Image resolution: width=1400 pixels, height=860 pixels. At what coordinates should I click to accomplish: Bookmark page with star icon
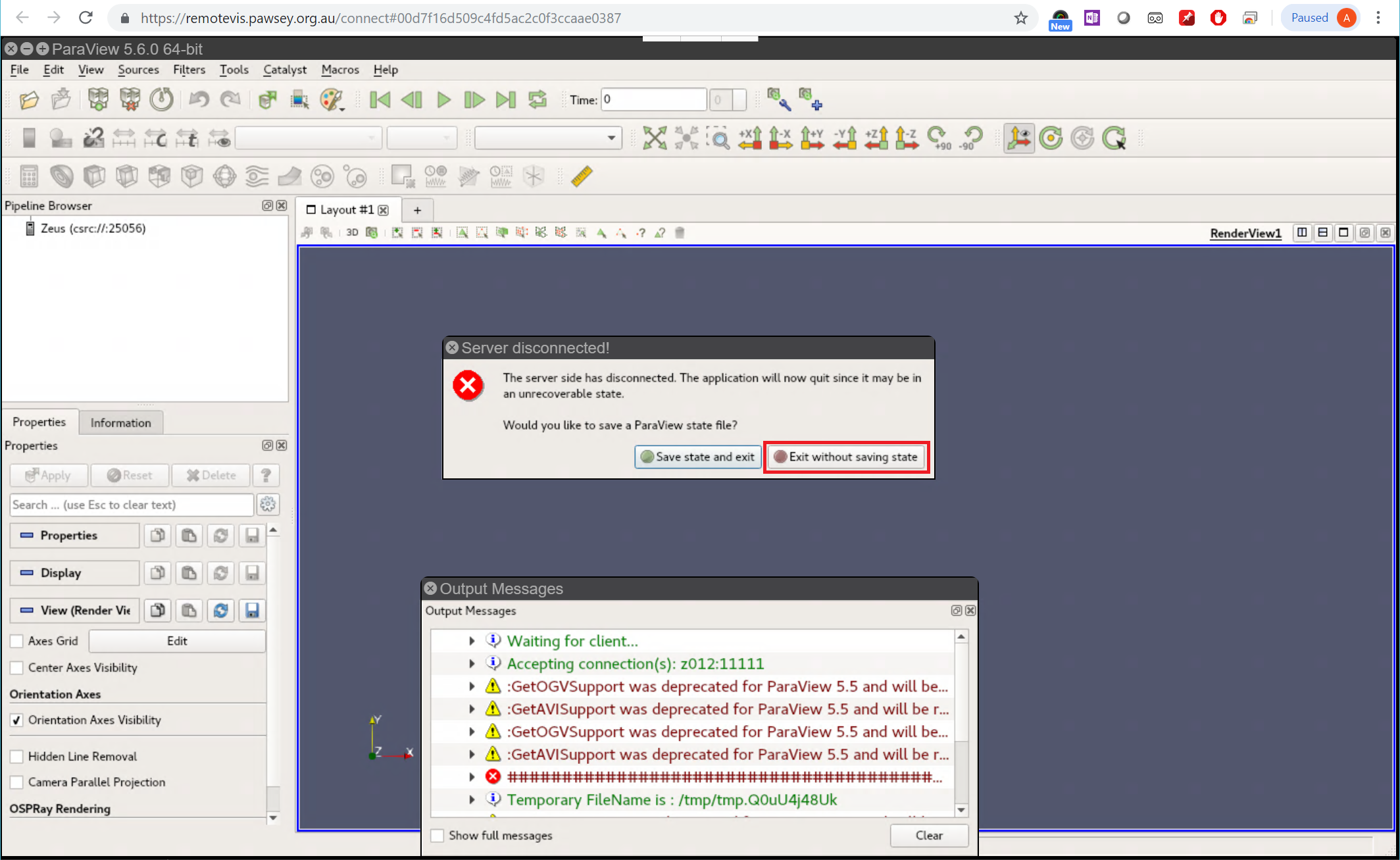[x=1020, y=18]
